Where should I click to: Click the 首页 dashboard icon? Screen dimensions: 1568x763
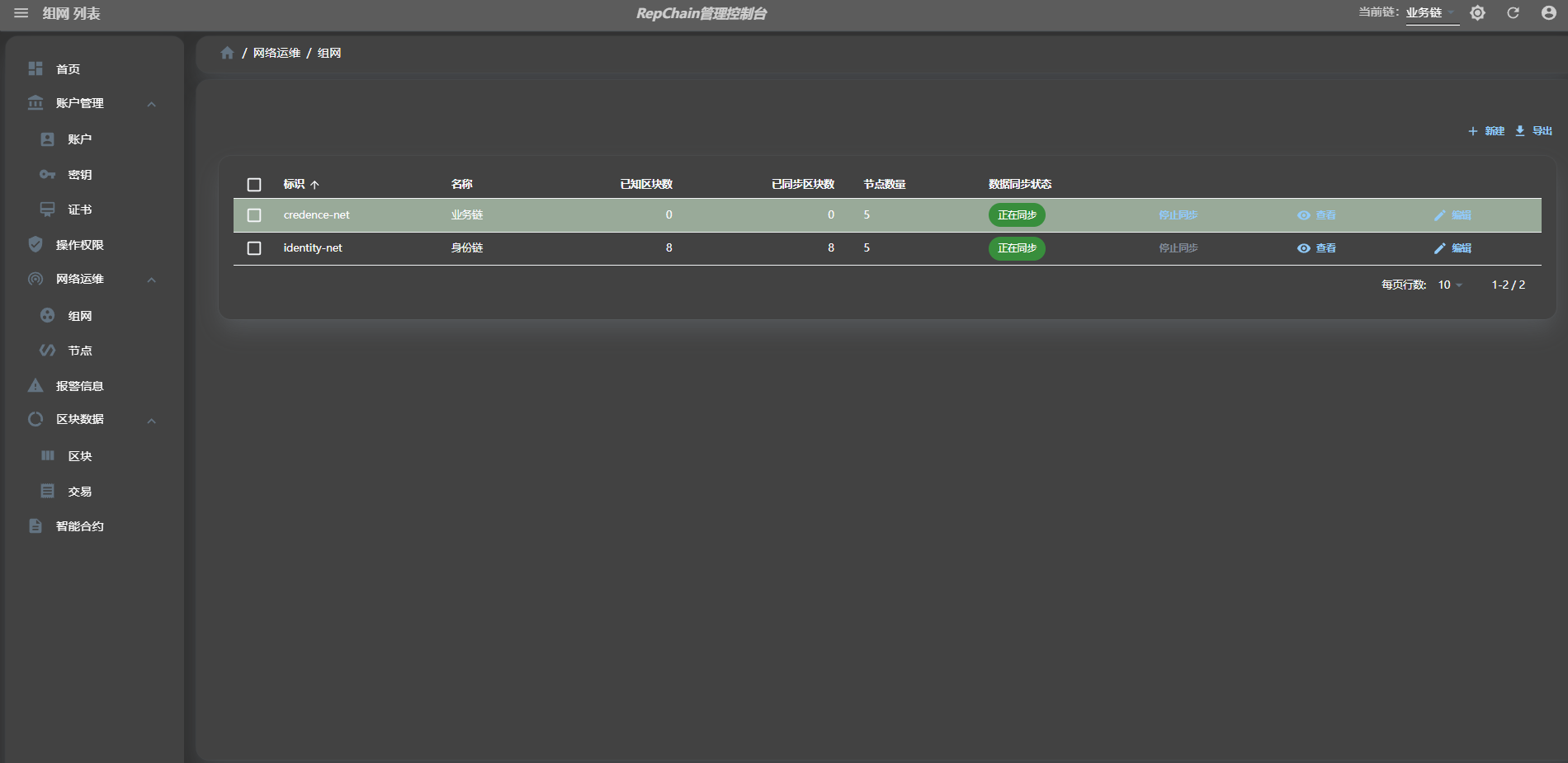click(35, 68)
